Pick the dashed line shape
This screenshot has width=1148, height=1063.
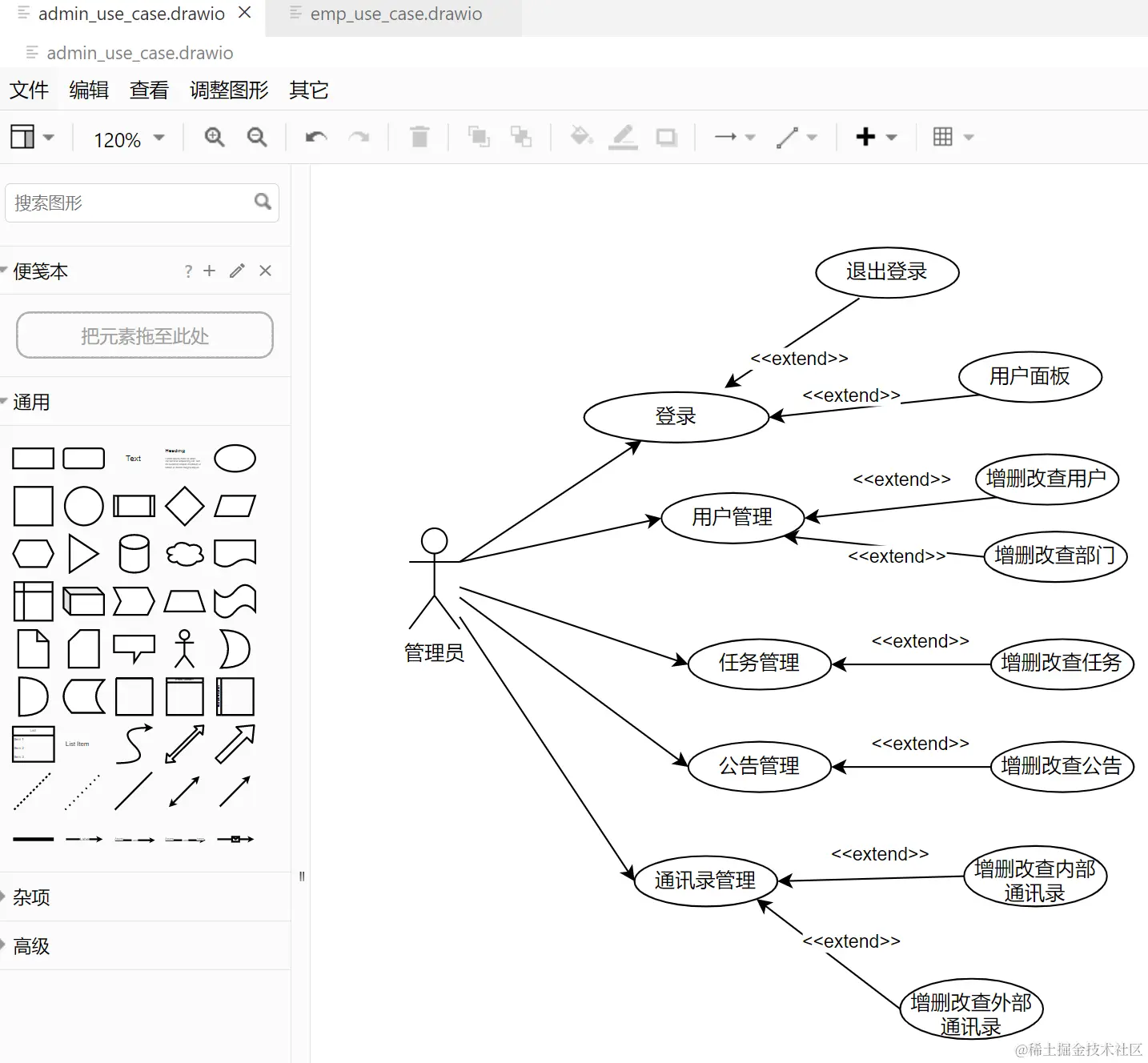coord(34,791)
